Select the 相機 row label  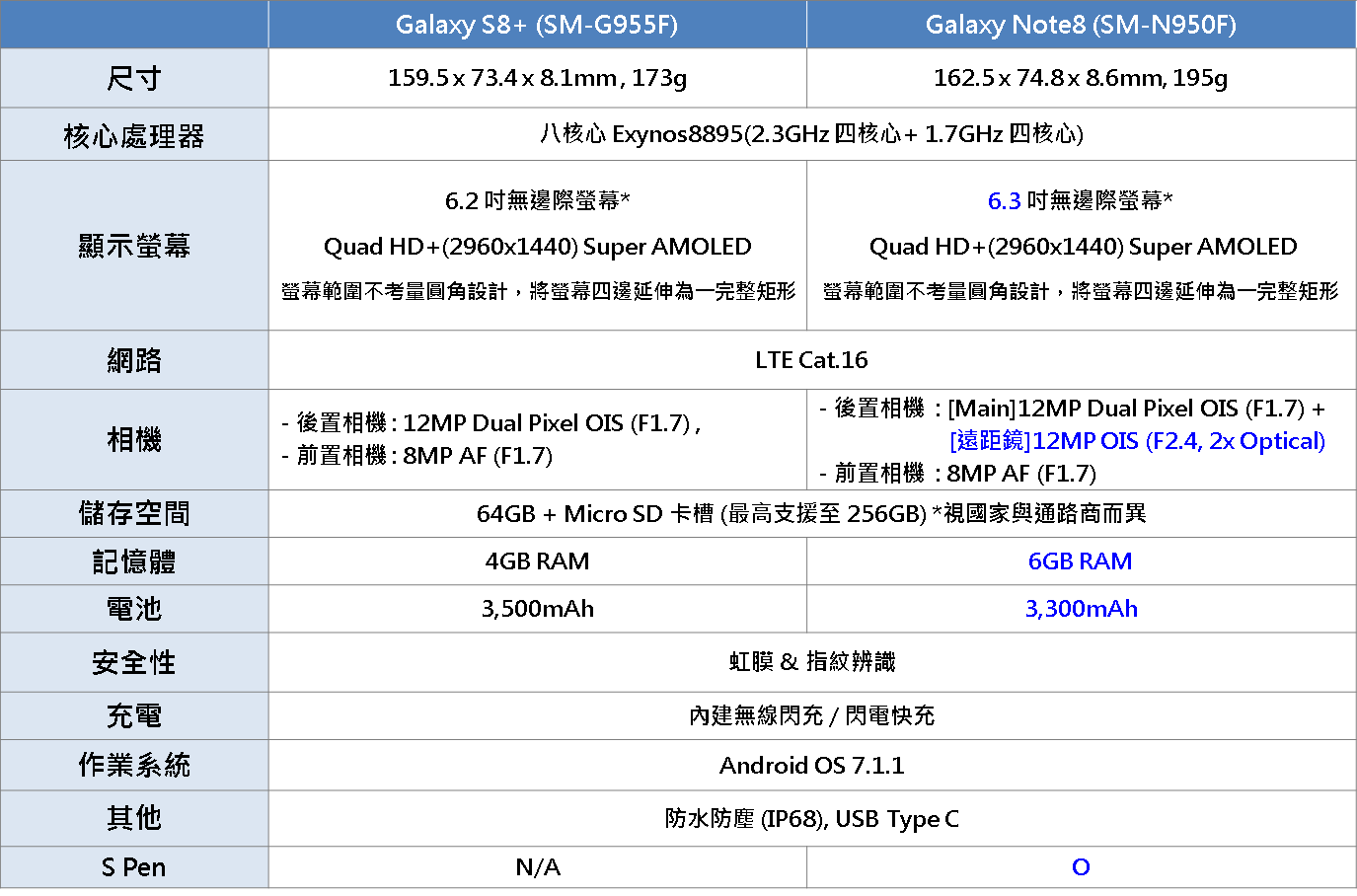(134, 440)
